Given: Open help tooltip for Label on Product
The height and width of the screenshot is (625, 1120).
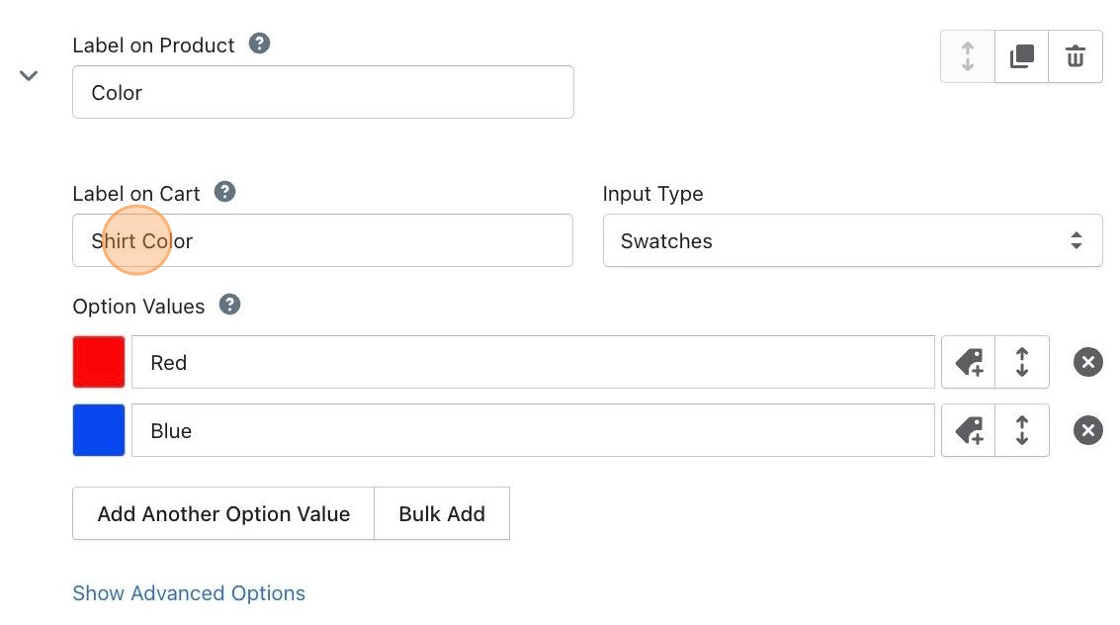Looking at the screenshot, I should 259,44.
